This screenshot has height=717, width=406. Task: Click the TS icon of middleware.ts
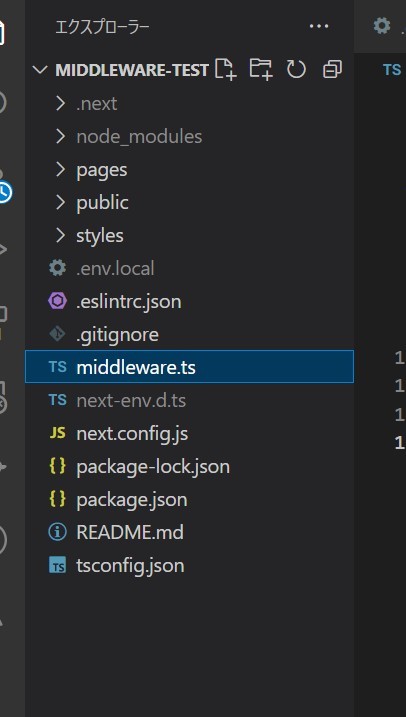58,367
